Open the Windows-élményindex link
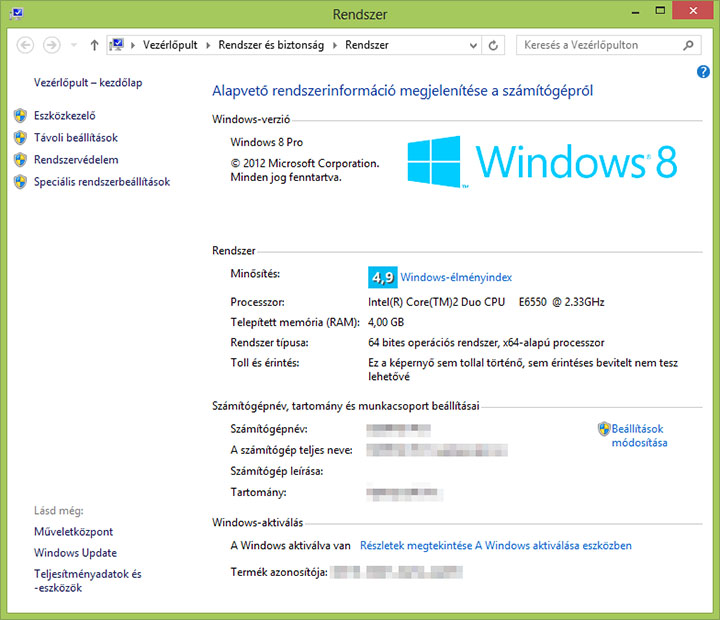 click(x=456, y=278)
